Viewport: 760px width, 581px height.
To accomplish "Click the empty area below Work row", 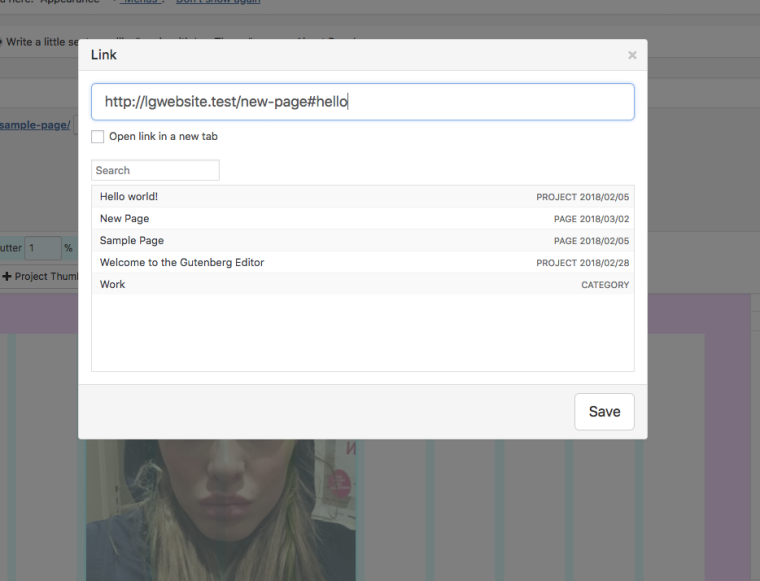I will click(x=362, y=335).
